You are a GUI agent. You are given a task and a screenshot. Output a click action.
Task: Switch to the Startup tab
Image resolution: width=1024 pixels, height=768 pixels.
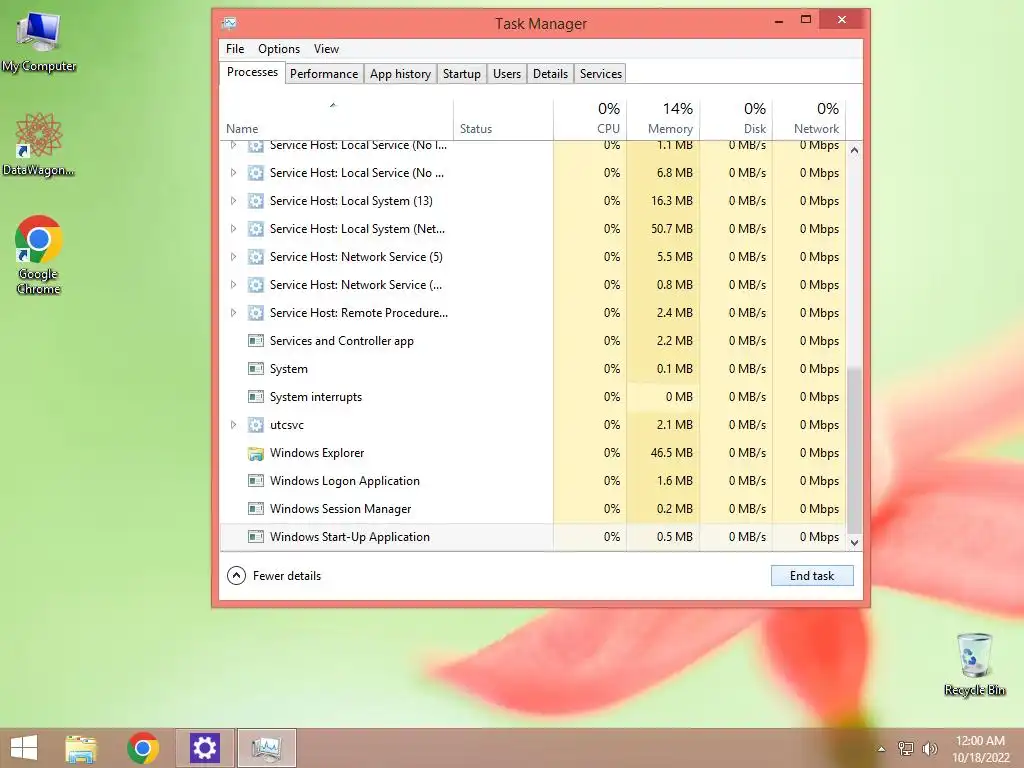(x=462, y=74)
